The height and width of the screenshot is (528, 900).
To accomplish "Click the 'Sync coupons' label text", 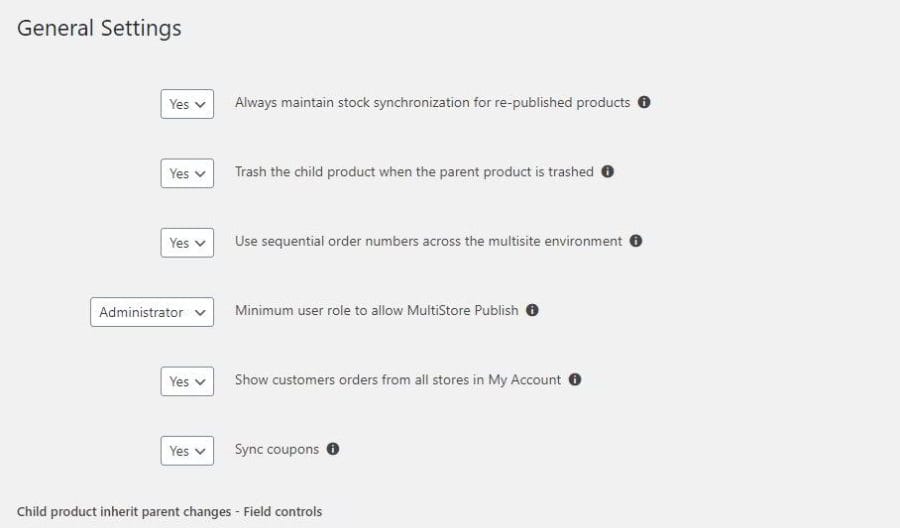I will (277, 449).
